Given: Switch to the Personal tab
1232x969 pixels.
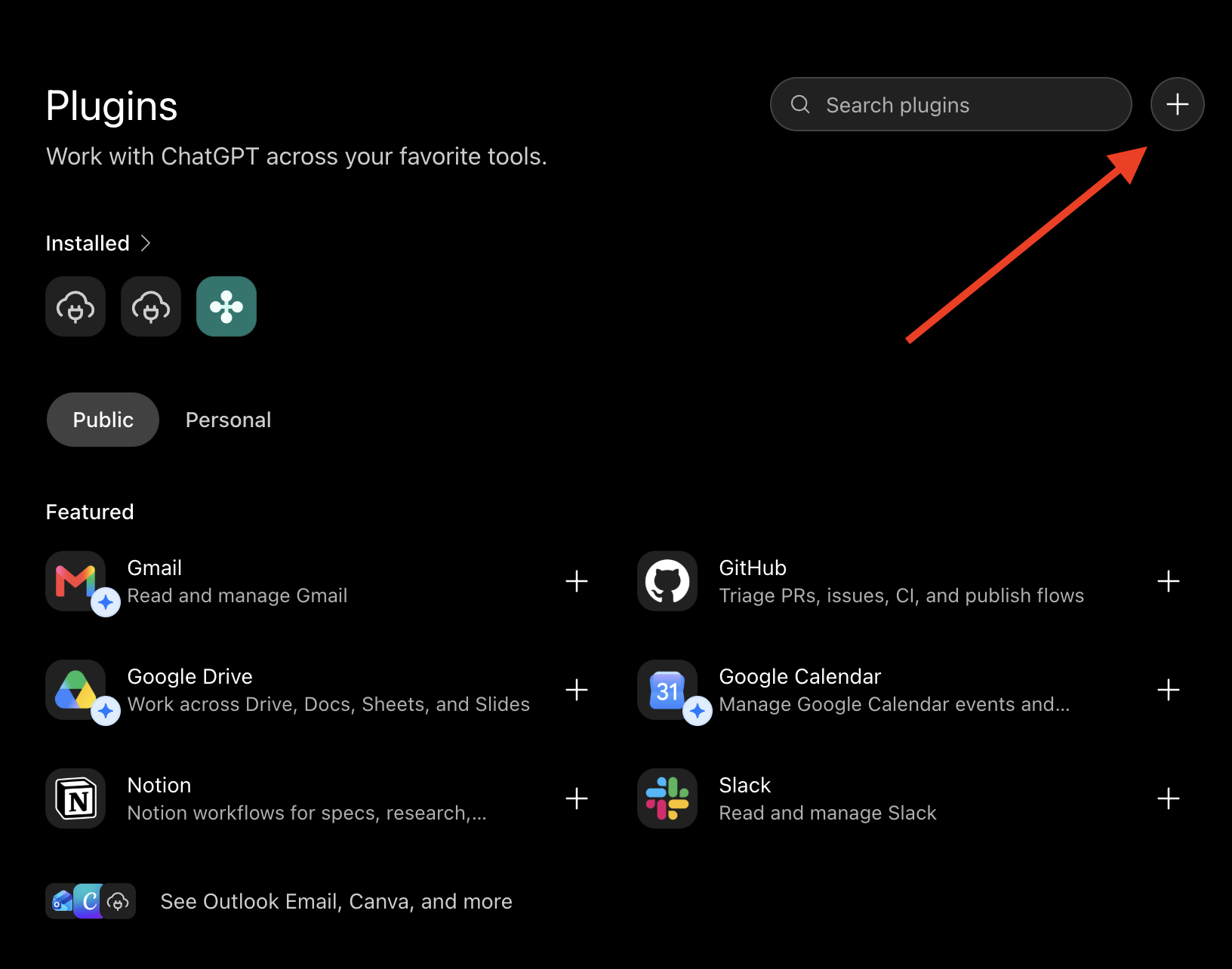Looking at the screenshot, I should point(228,420).
